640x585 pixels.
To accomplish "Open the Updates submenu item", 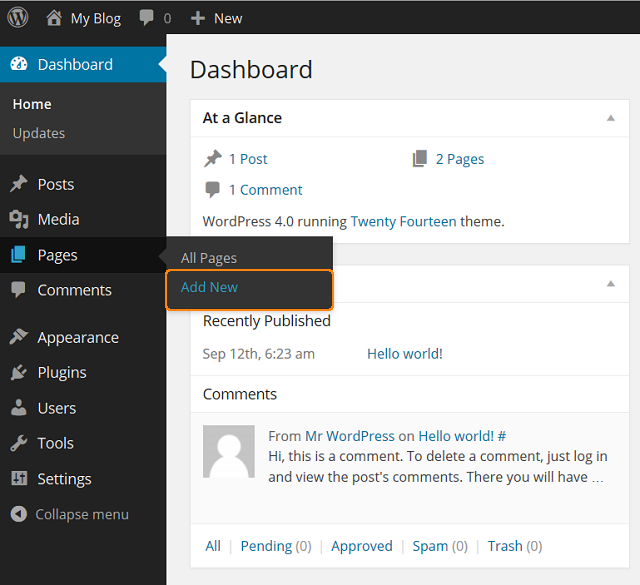I will click(x=39, y=133).
